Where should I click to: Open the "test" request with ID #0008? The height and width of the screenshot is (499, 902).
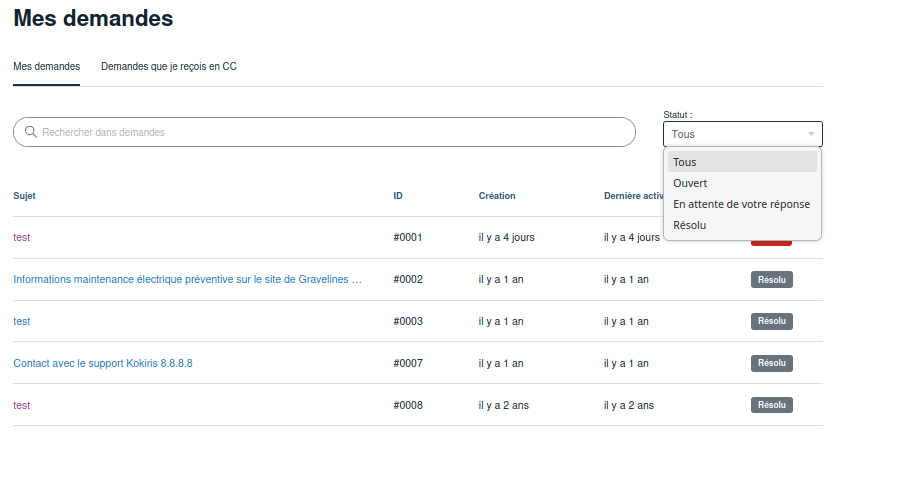21,406
